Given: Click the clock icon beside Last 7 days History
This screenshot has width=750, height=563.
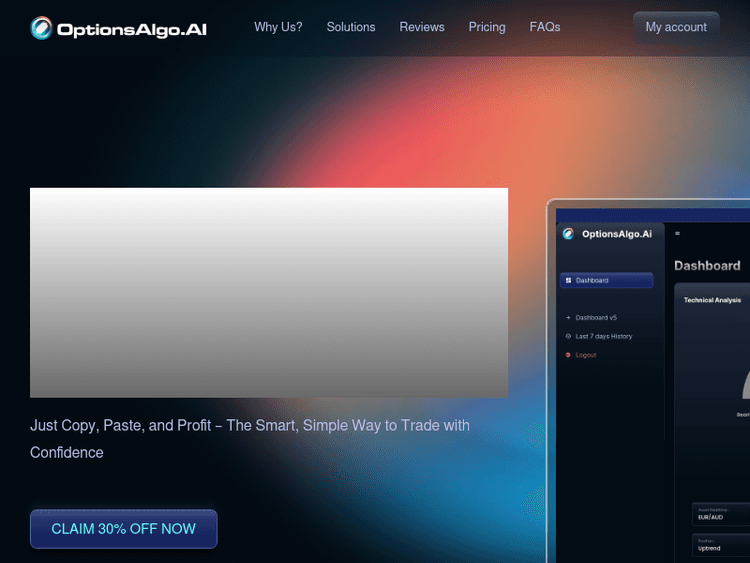Looking at the screenshot, I should (568, 337).
